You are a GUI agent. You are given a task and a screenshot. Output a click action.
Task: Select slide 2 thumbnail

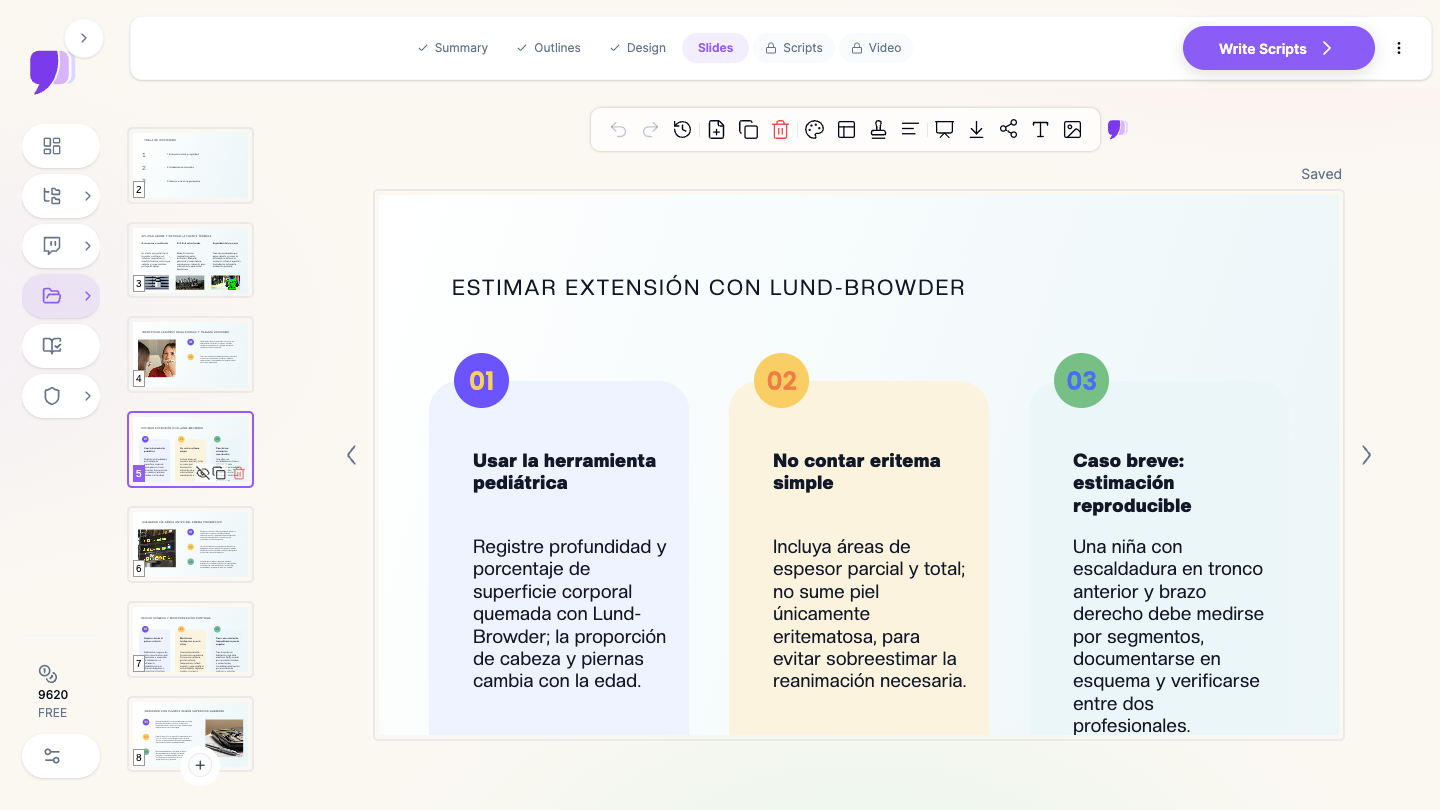191,165
